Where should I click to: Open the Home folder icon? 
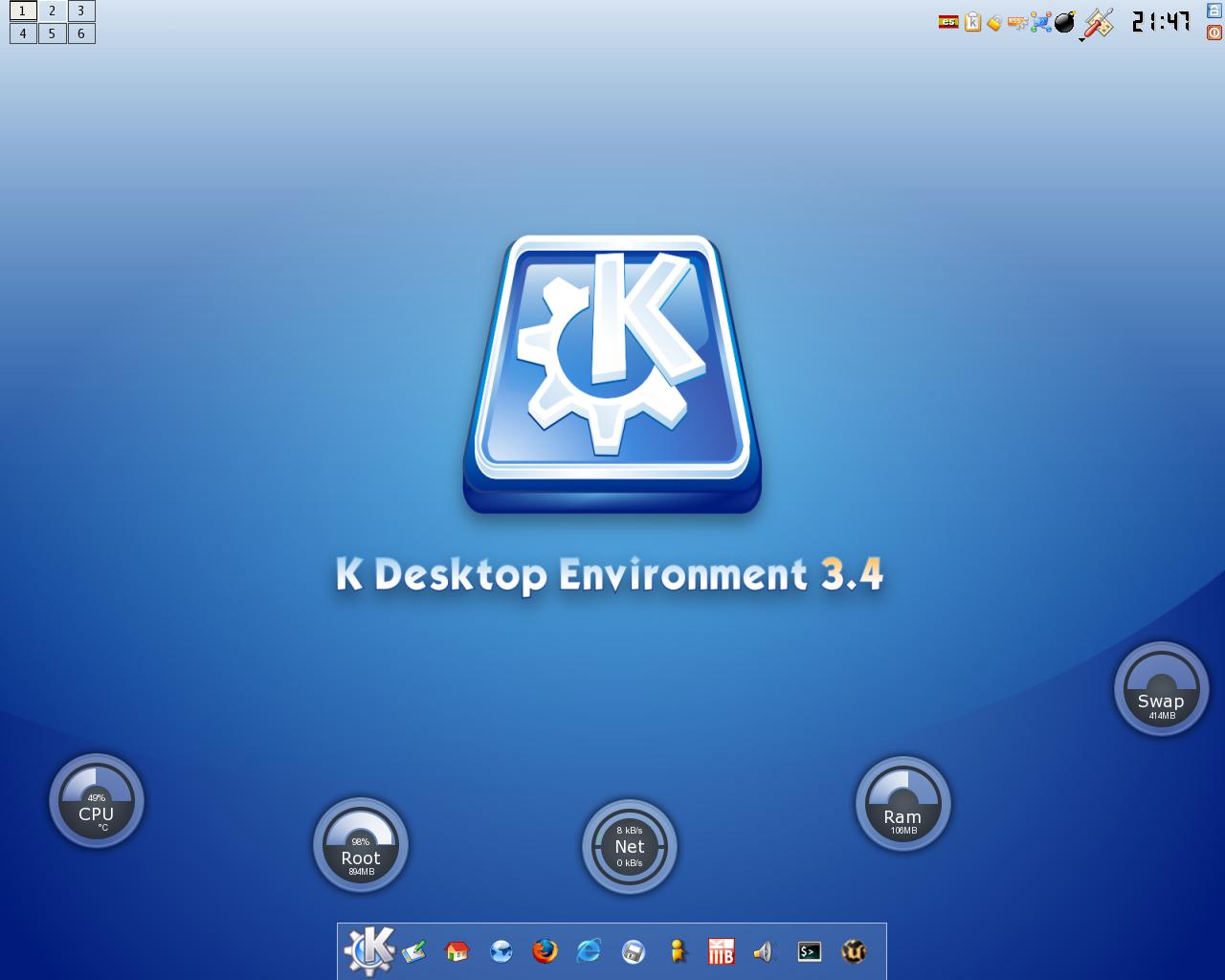click(457, 951)
